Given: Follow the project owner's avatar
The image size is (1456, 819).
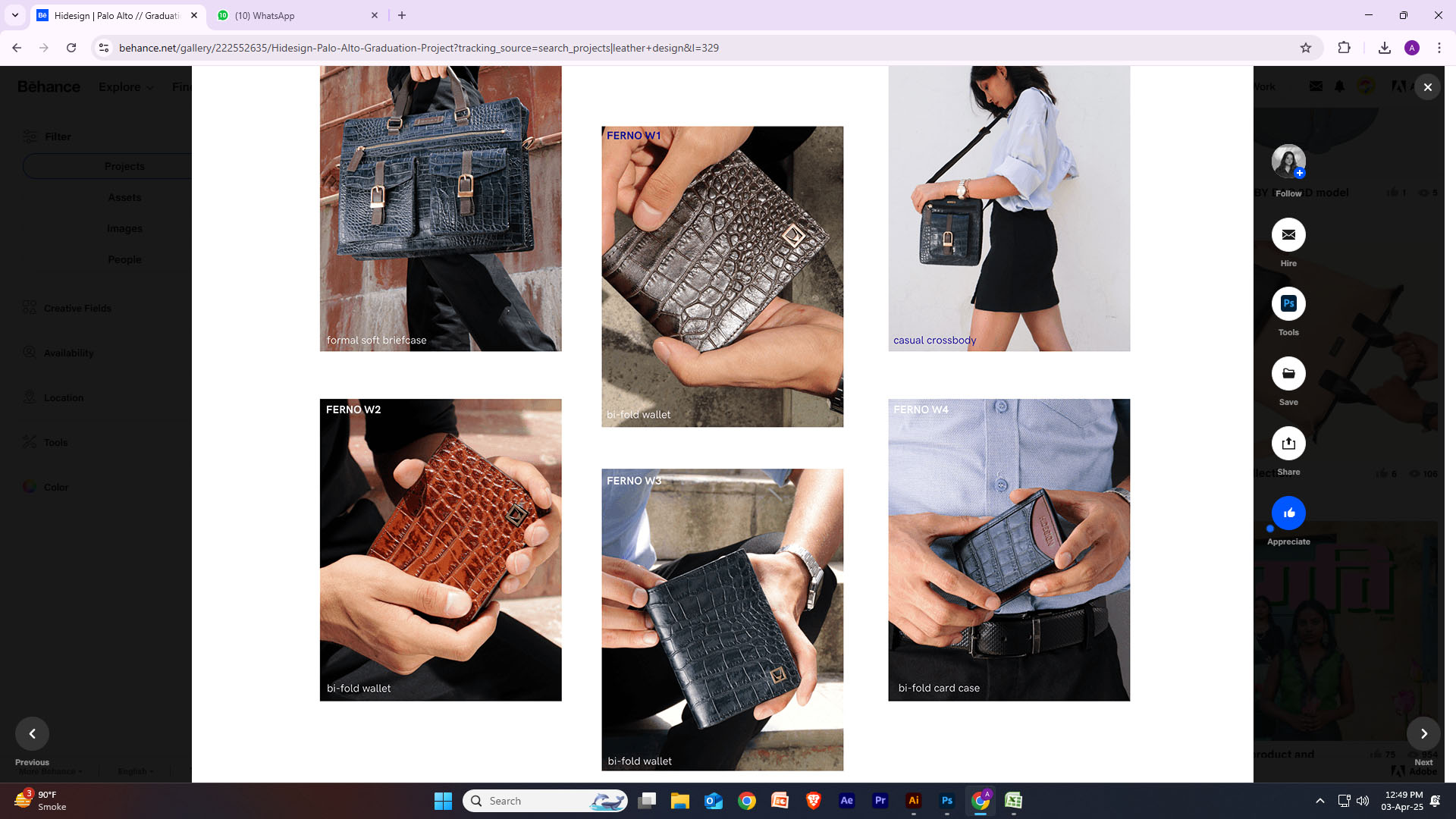Looking at the screenshot, I should [1288, 162].
